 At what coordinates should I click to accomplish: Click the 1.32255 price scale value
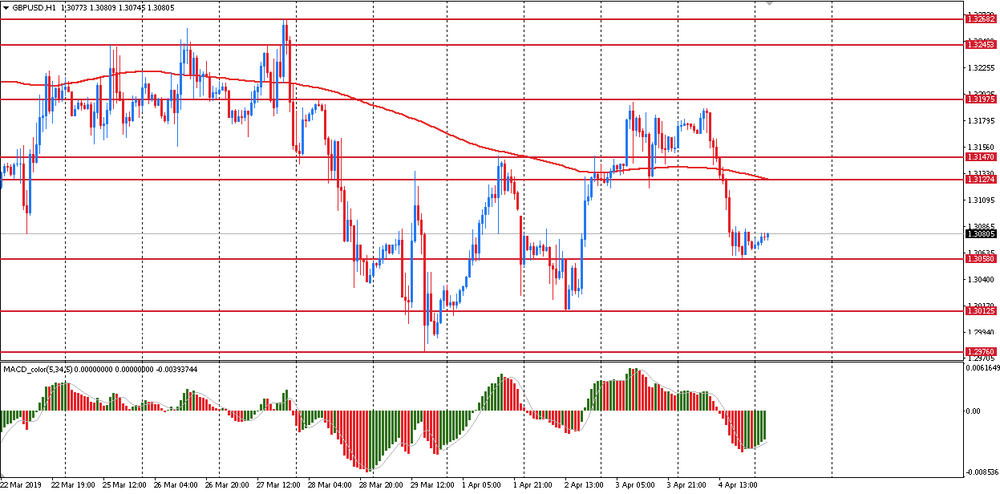tap(982, 68)
